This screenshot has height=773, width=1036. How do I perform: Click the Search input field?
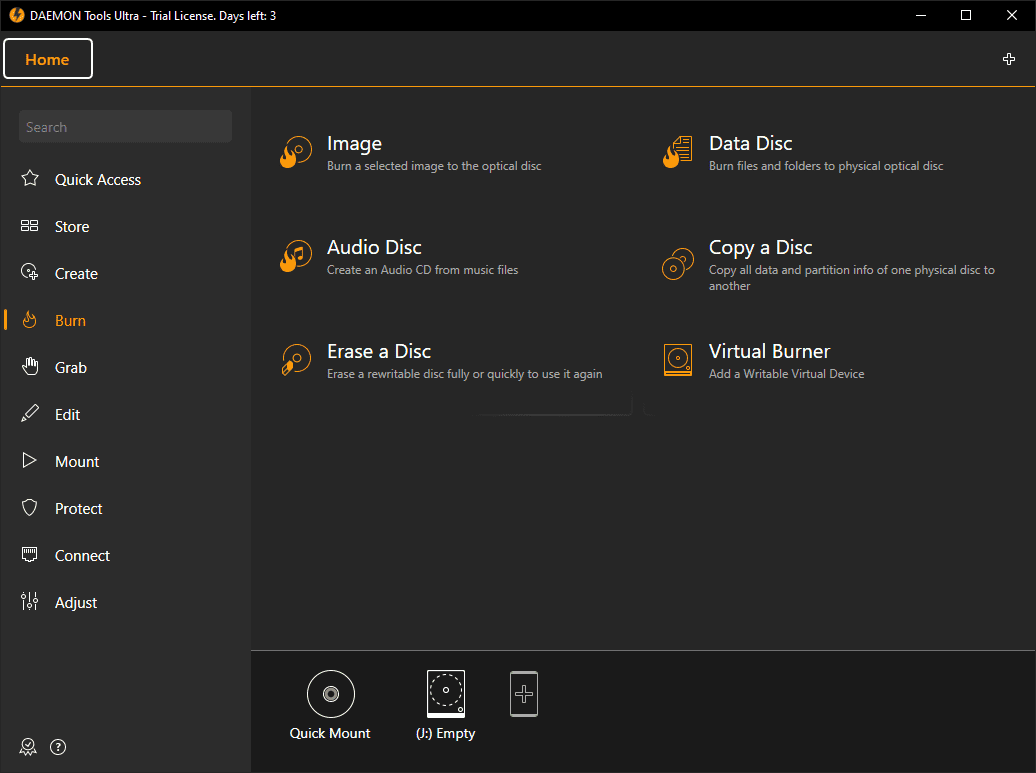coord(125,127)
